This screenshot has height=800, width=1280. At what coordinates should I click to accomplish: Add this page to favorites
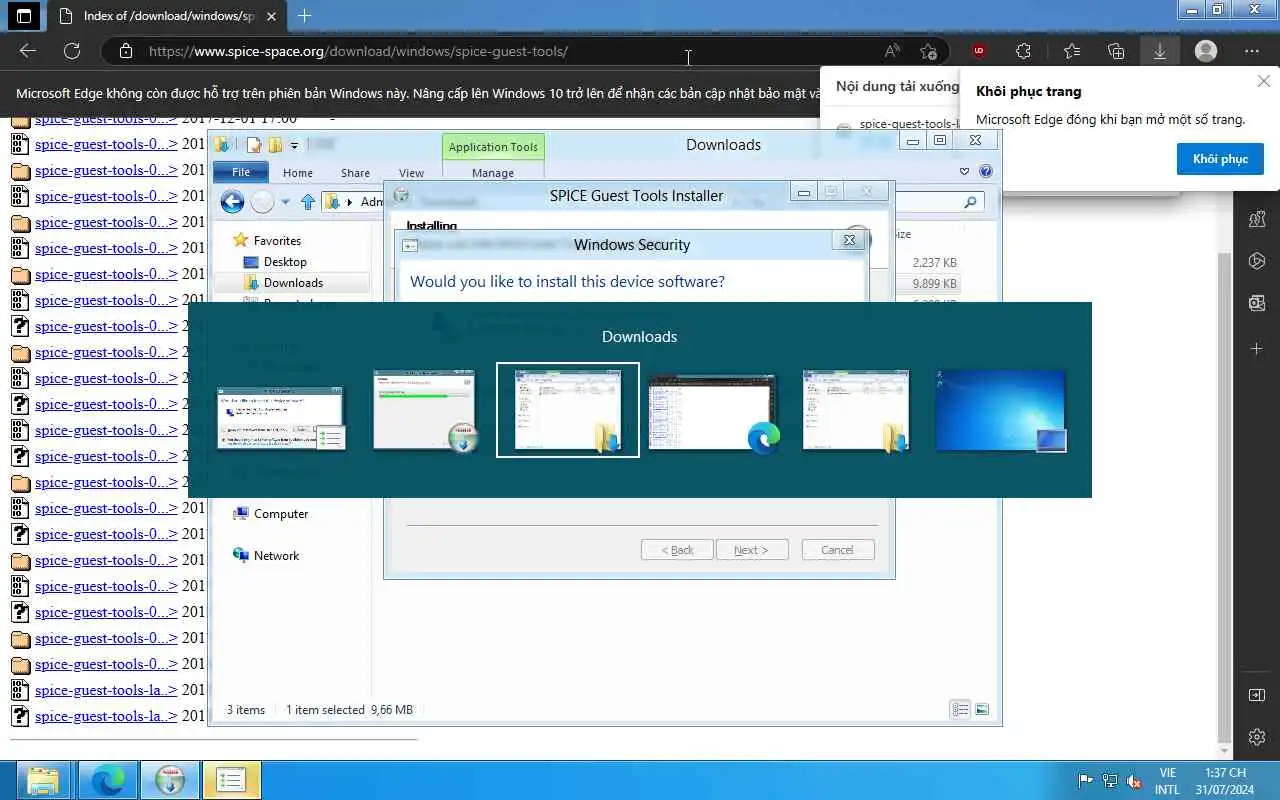coord(929,51)
